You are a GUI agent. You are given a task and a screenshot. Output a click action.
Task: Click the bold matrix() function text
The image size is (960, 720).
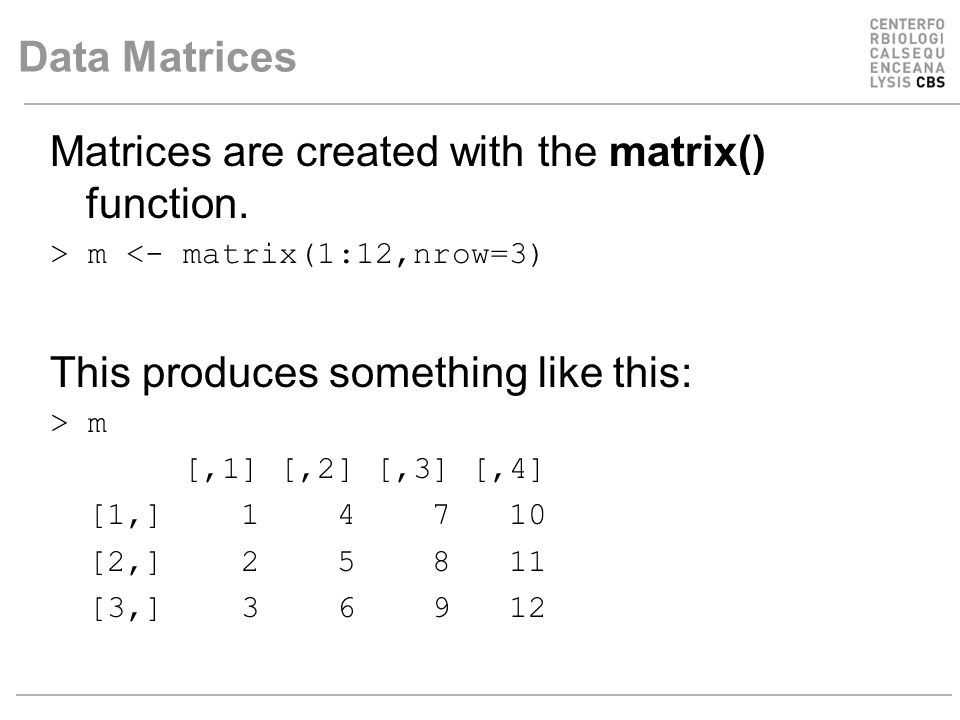687,151
